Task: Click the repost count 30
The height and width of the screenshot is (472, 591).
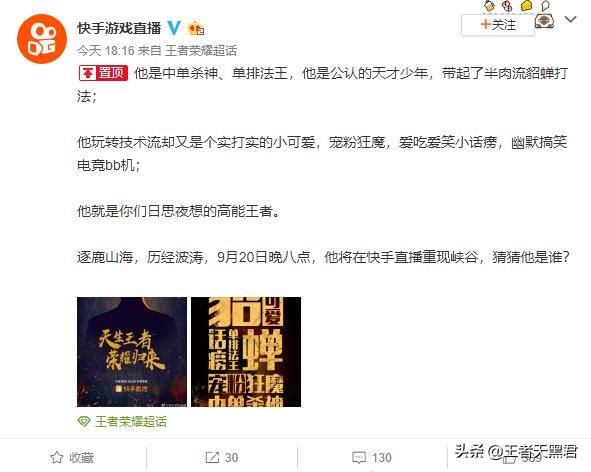Action: [231, 458]
